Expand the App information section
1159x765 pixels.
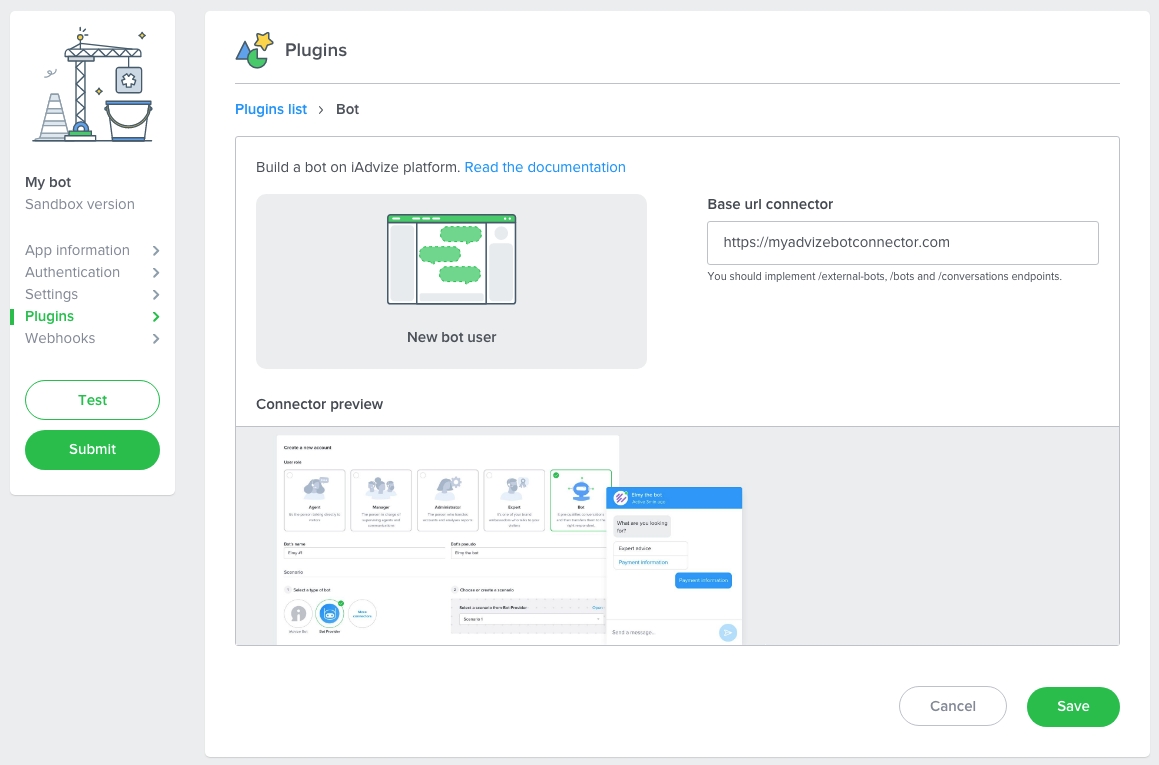(x=156, y=251)
